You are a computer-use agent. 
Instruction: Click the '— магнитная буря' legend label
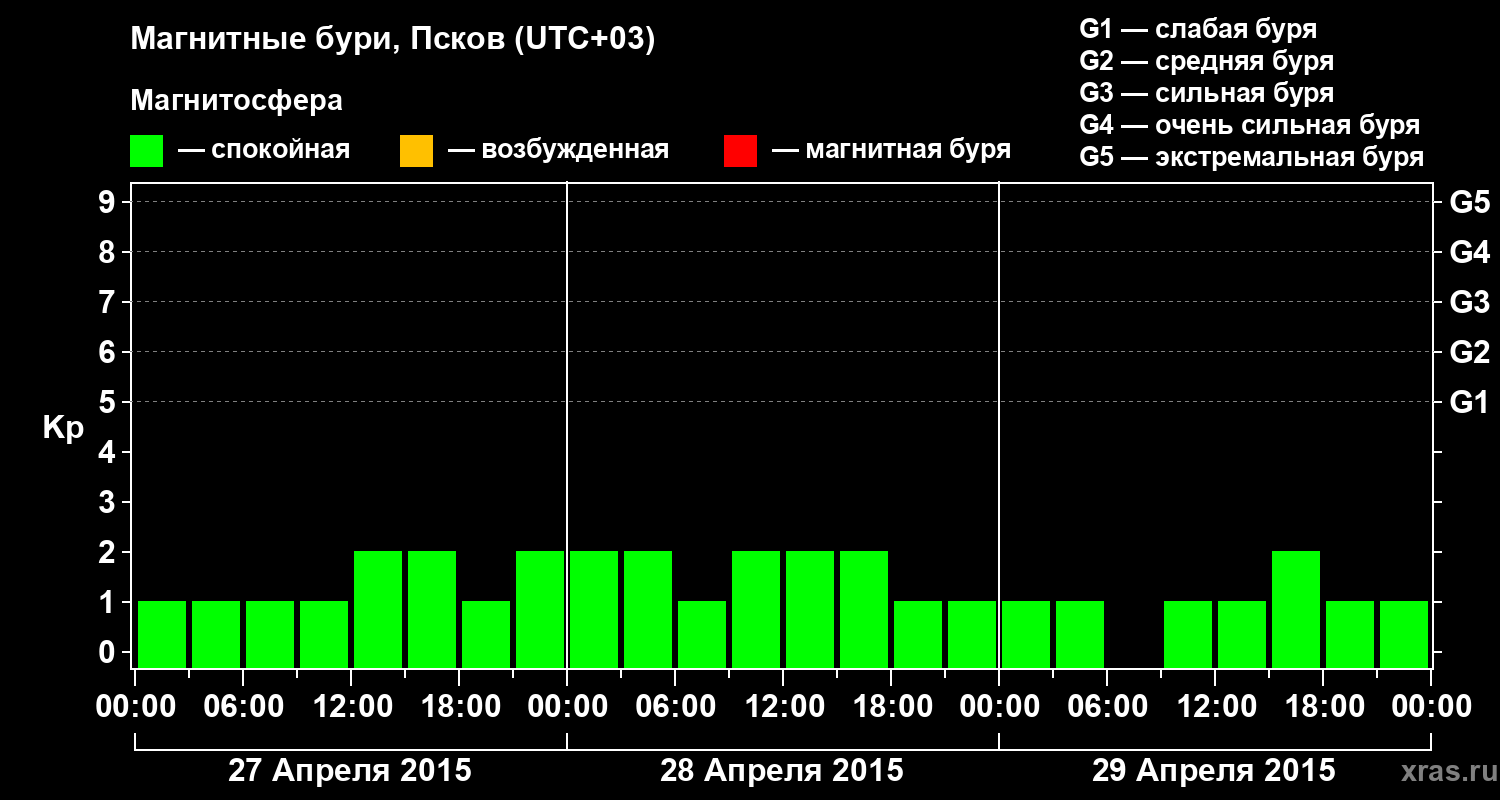point(891,150)
